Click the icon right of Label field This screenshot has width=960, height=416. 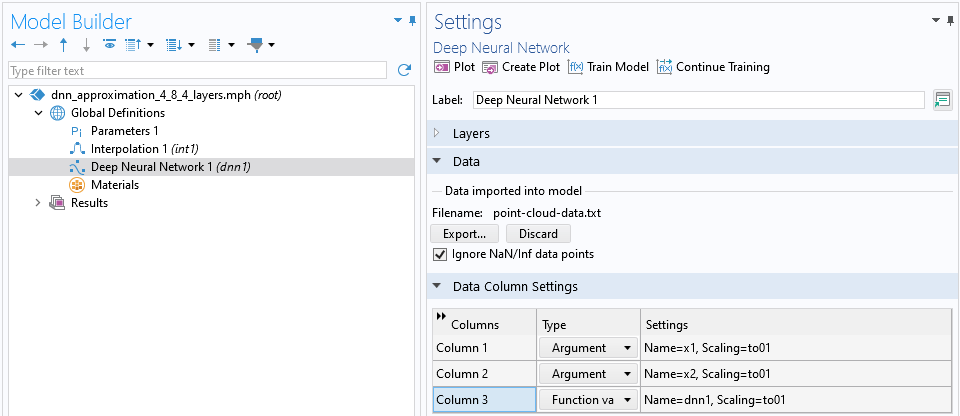point(941,99)
